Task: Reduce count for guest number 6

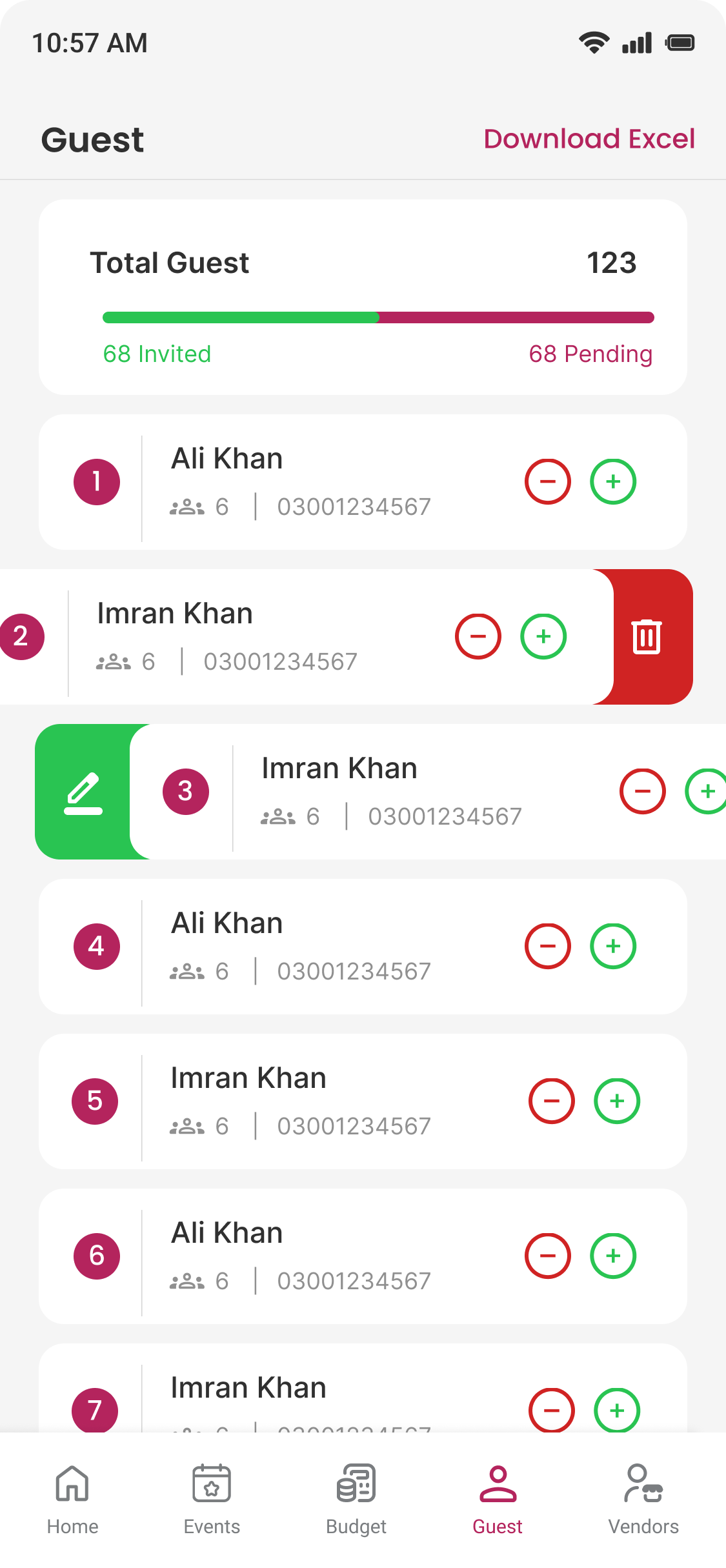Action: click(548, 1256)
